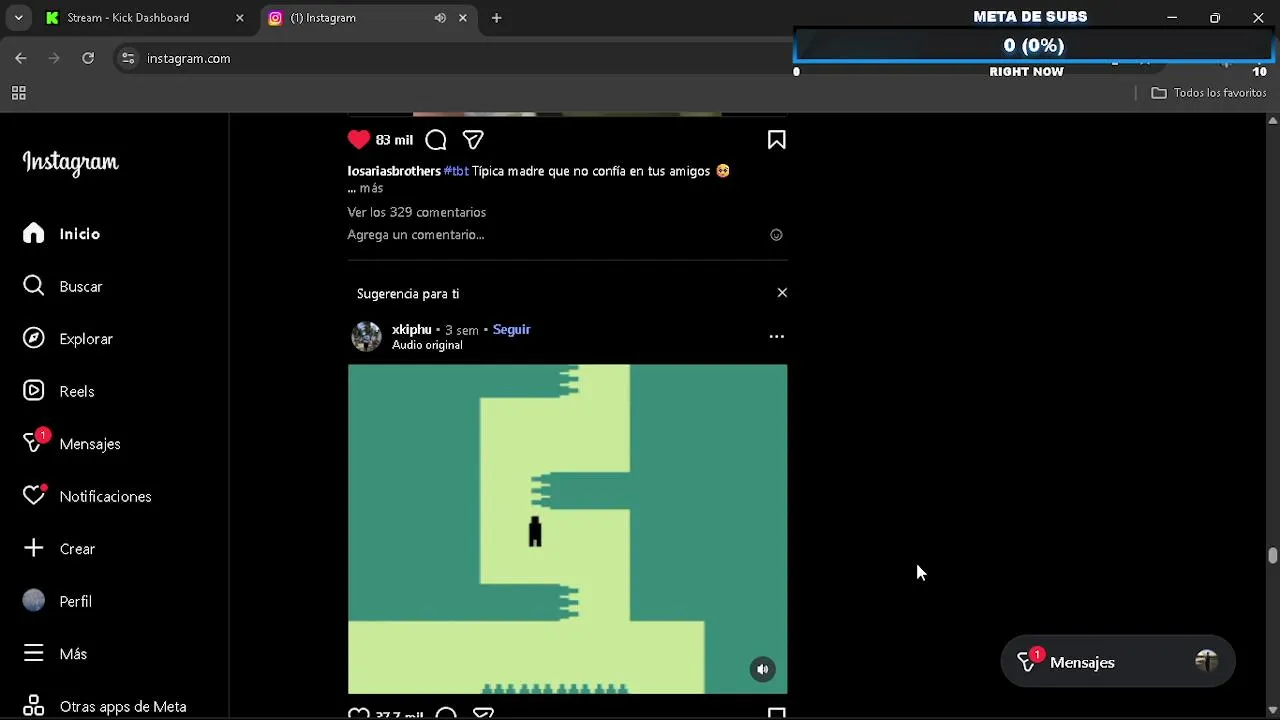Open xkiphu profile picture
Screen dimensions: 1280x720
pyautogui.click(x=366, y=336)
